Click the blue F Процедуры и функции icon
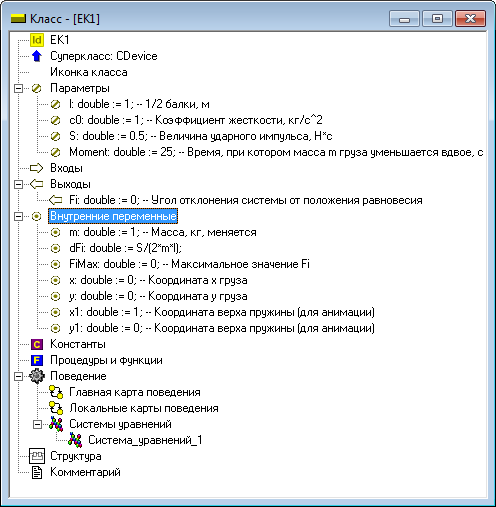 [37, 360]
